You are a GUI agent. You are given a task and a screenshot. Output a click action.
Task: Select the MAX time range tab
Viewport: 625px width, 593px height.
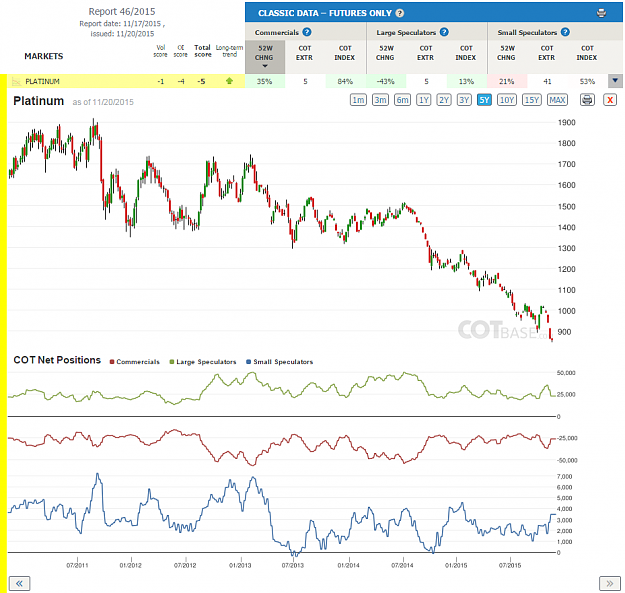pos(557,100)
